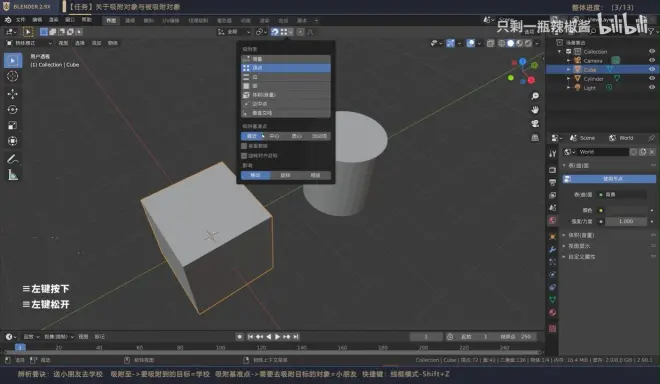
Task: Click the pan hand navigation icon
Action: [535, 109]
